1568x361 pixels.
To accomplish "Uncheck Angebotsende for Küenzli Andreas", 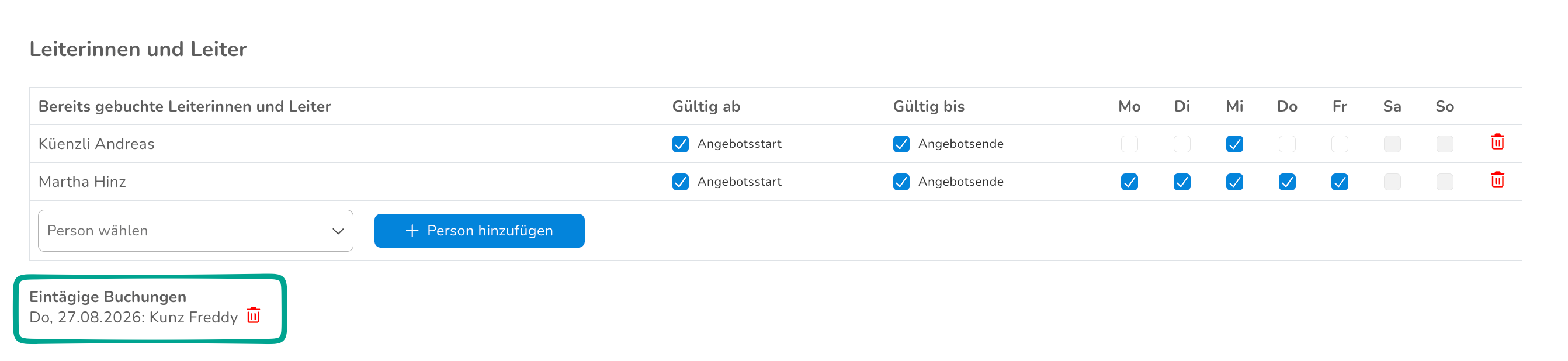I will pos(901,144).
